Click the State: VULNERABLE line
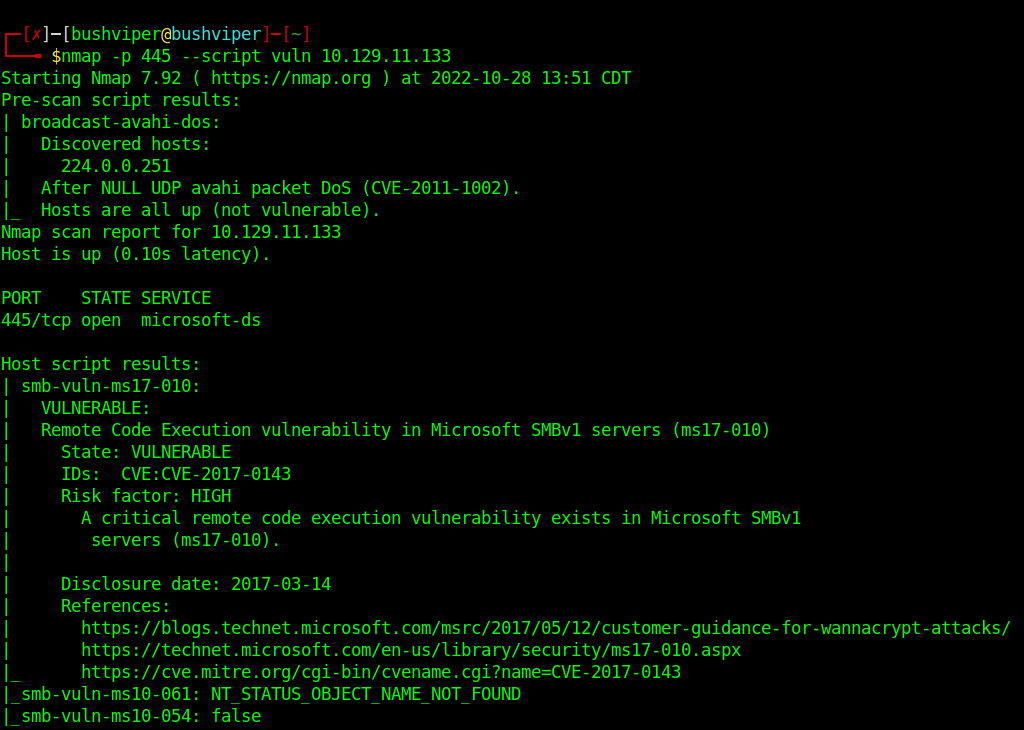1024x730 pixels. [x=146, y=452]
